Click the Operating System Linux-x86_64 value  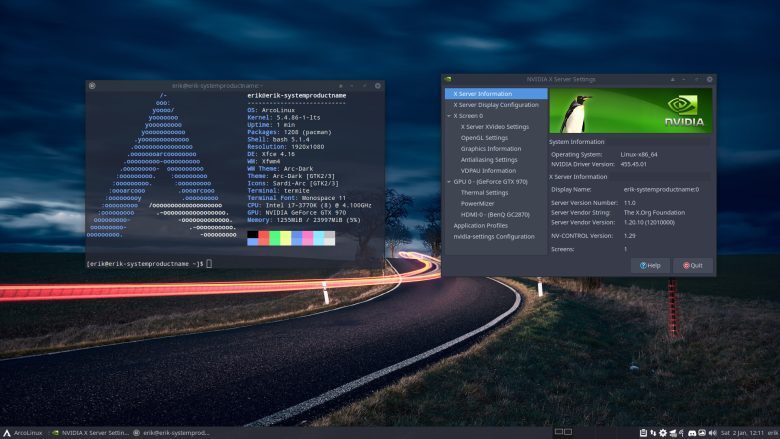[x=639, y=154]
